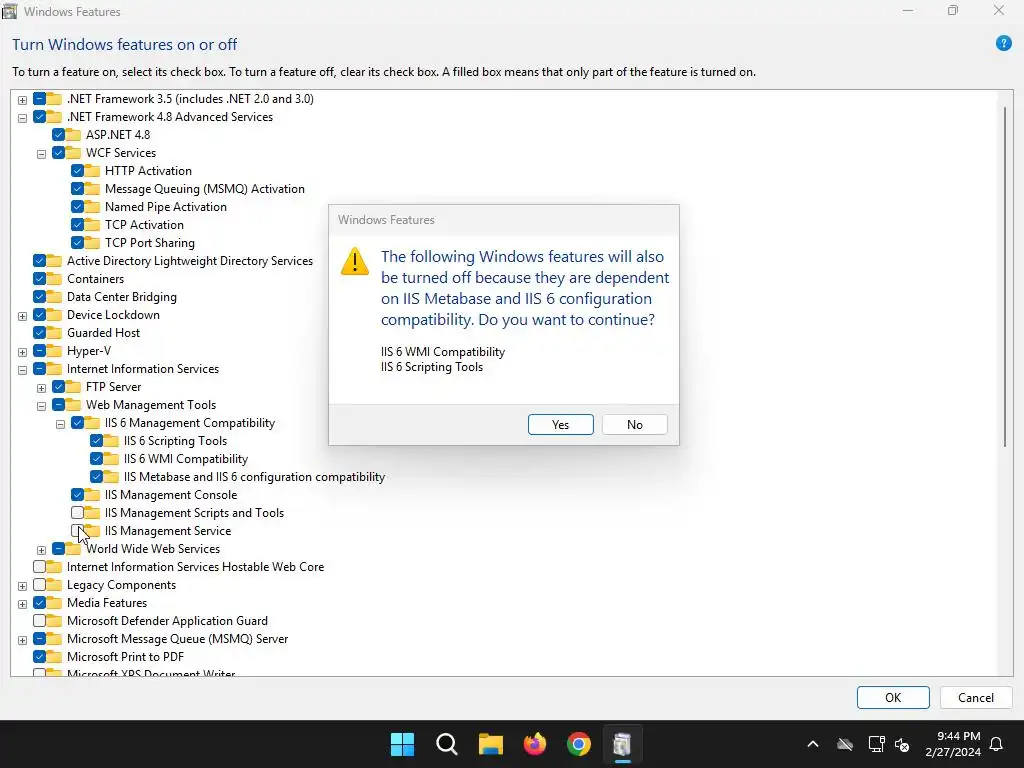Select Message Queuing (MSMQ) Activation label
The image size is (1024, 768).
click(x=204, y=189)
